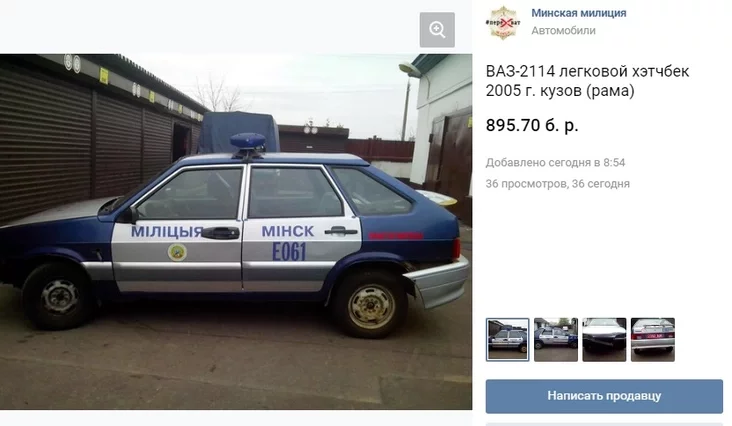The height and width of the screenshot is (426, 732).
Task: Click the МІЛІЦЫЯ lettering on front door
Action: click(167, 231)
